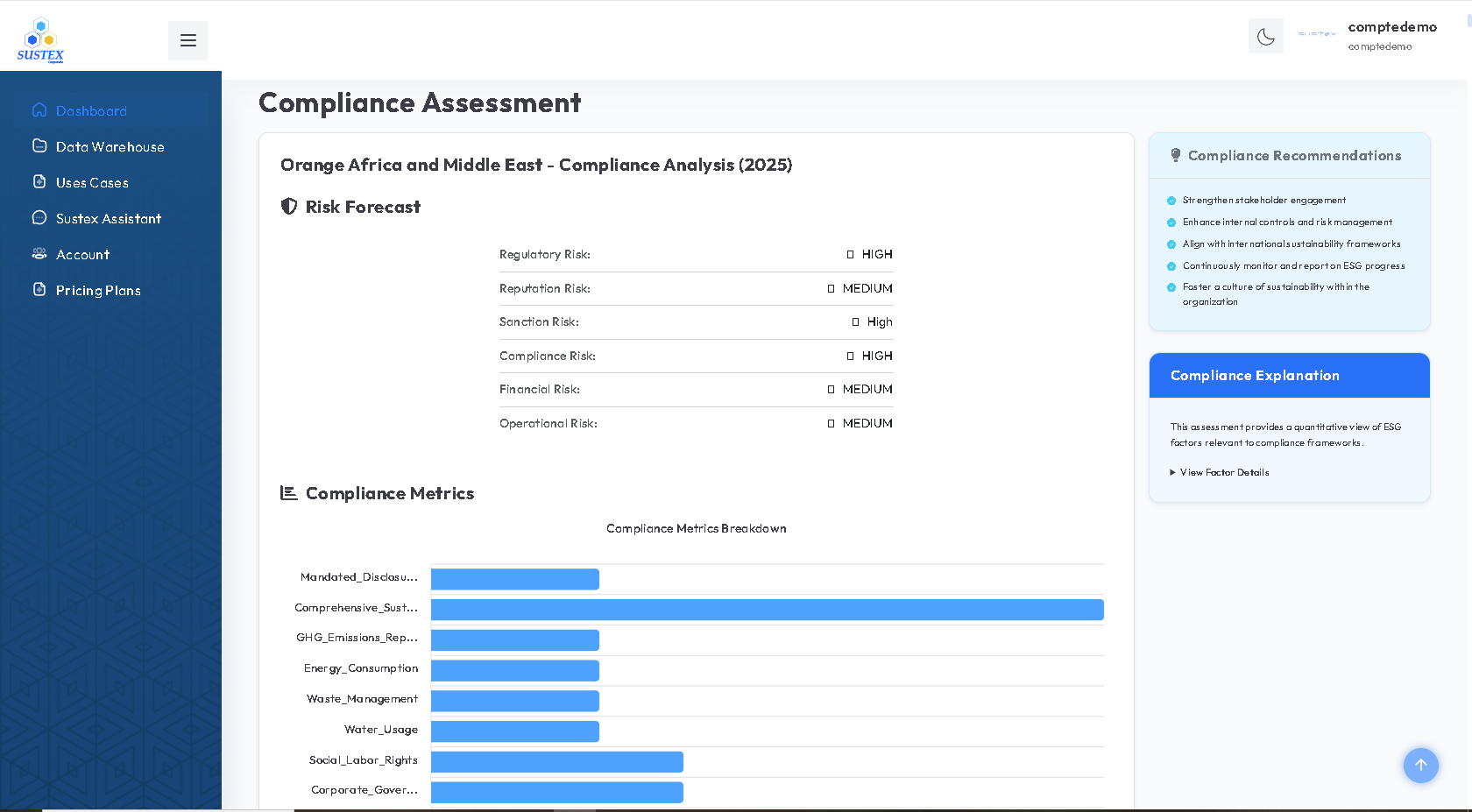The image size is (1472, 812).
Task: Select Reputation Risk MEDIUM value
Action: (x=867, y=288)
